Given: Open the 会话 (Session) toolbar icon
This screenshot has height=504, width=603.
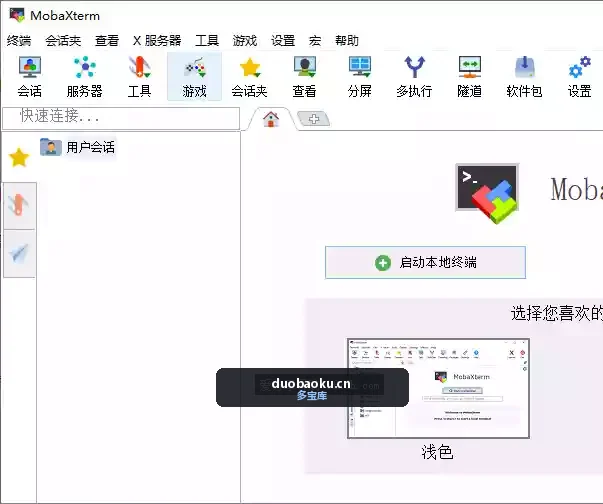Looking at the screenshot, I should [30, 77].
